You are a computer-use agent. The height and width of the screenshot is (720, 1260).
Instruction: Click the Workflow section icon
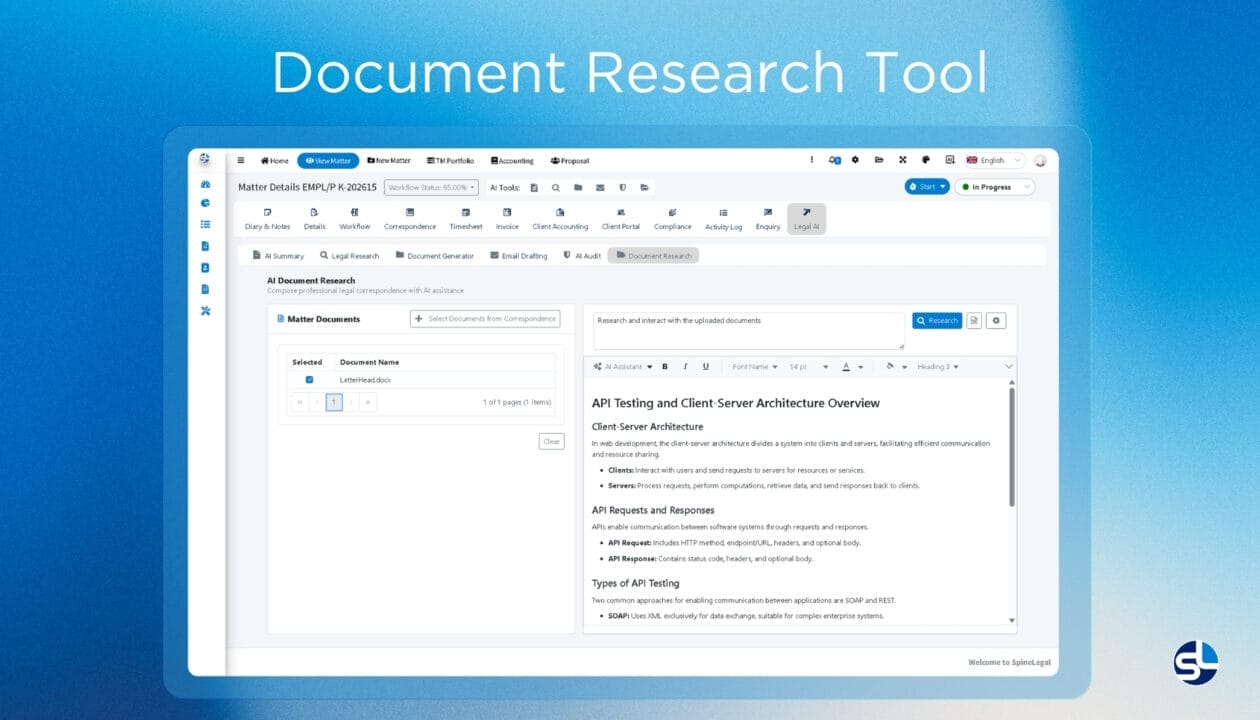point(354,213)
